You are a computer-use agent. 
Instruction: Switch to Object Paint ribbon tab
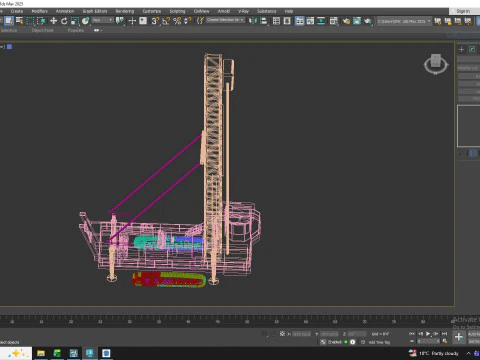[x=42, y=30]
